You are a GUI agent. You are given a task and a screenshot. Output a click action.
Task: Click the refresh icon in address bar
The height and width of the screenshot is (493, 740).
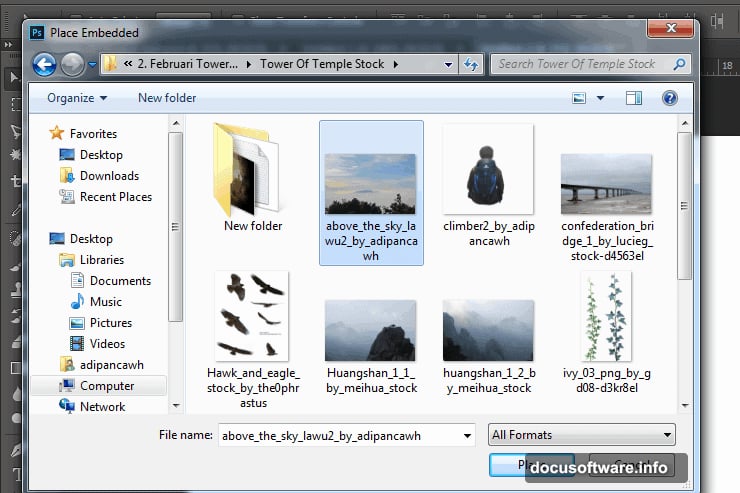coord(471,64)
